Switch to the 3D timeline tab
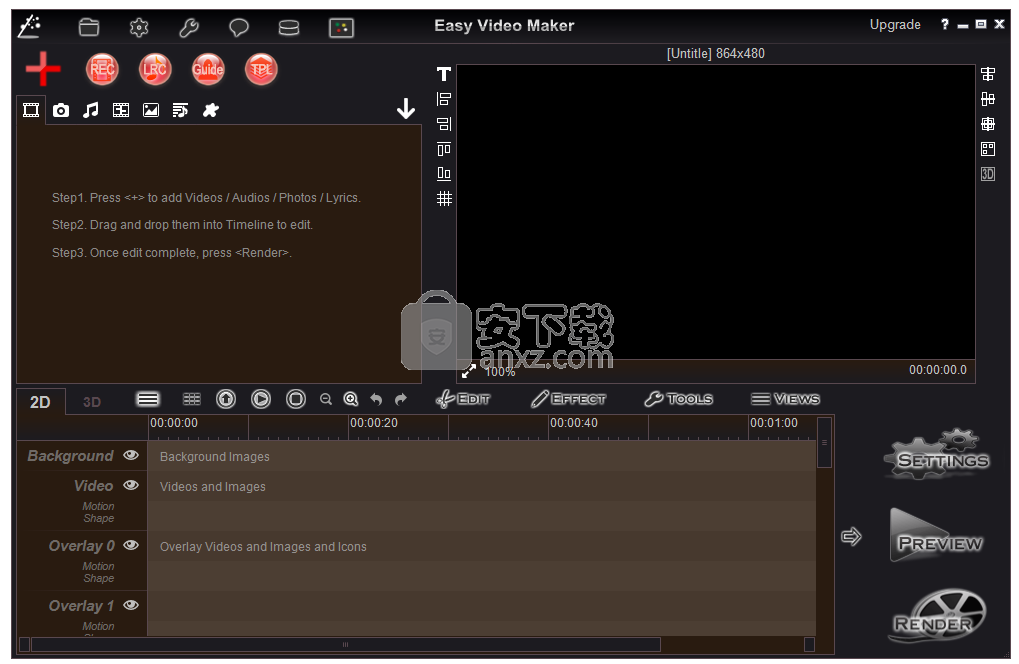The image size is (1019, 664). [92, 402]
